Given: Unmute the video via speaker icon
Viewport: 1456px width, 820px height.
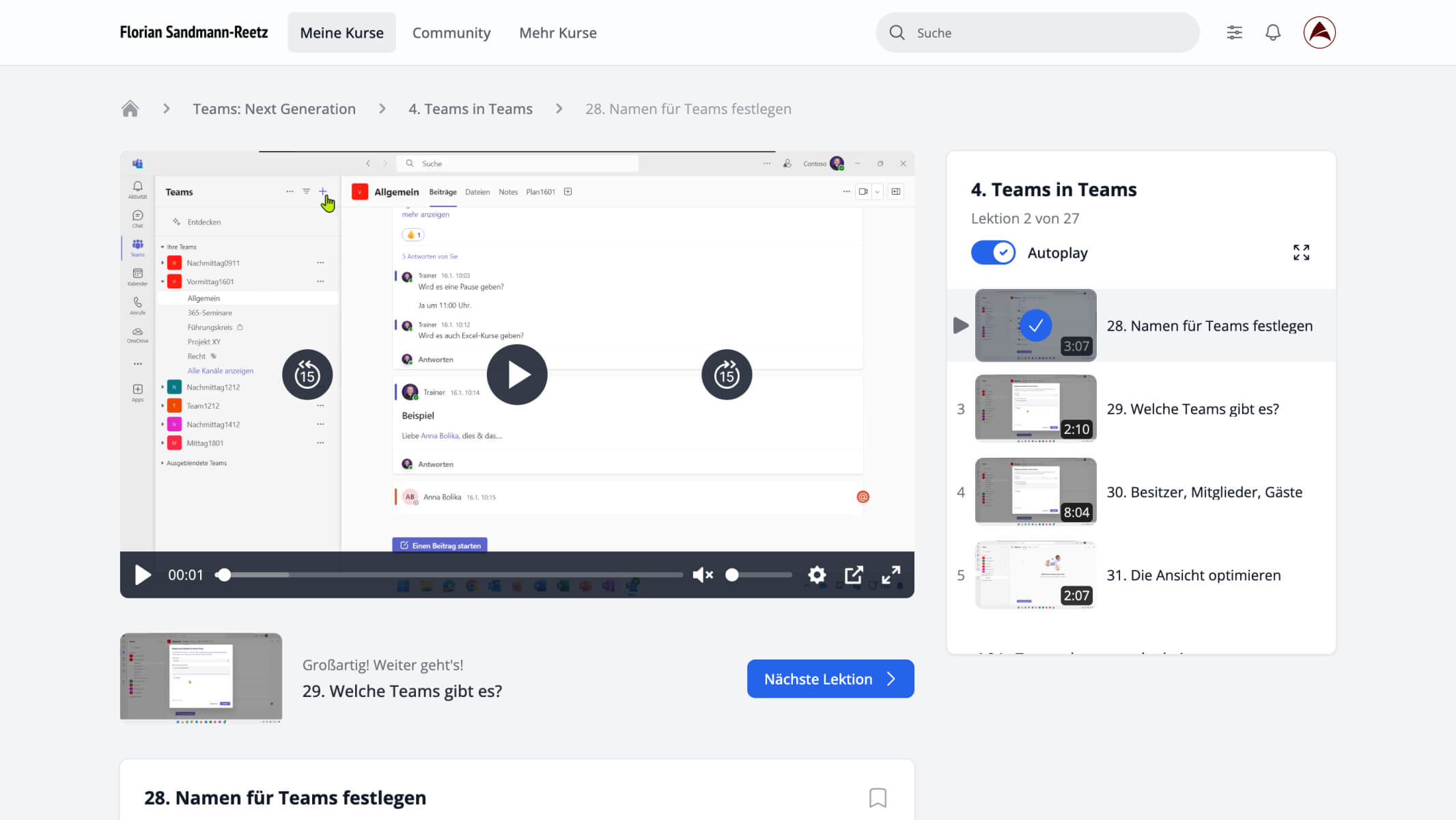Looking at the screenshot, I should (x=703, y=575).
